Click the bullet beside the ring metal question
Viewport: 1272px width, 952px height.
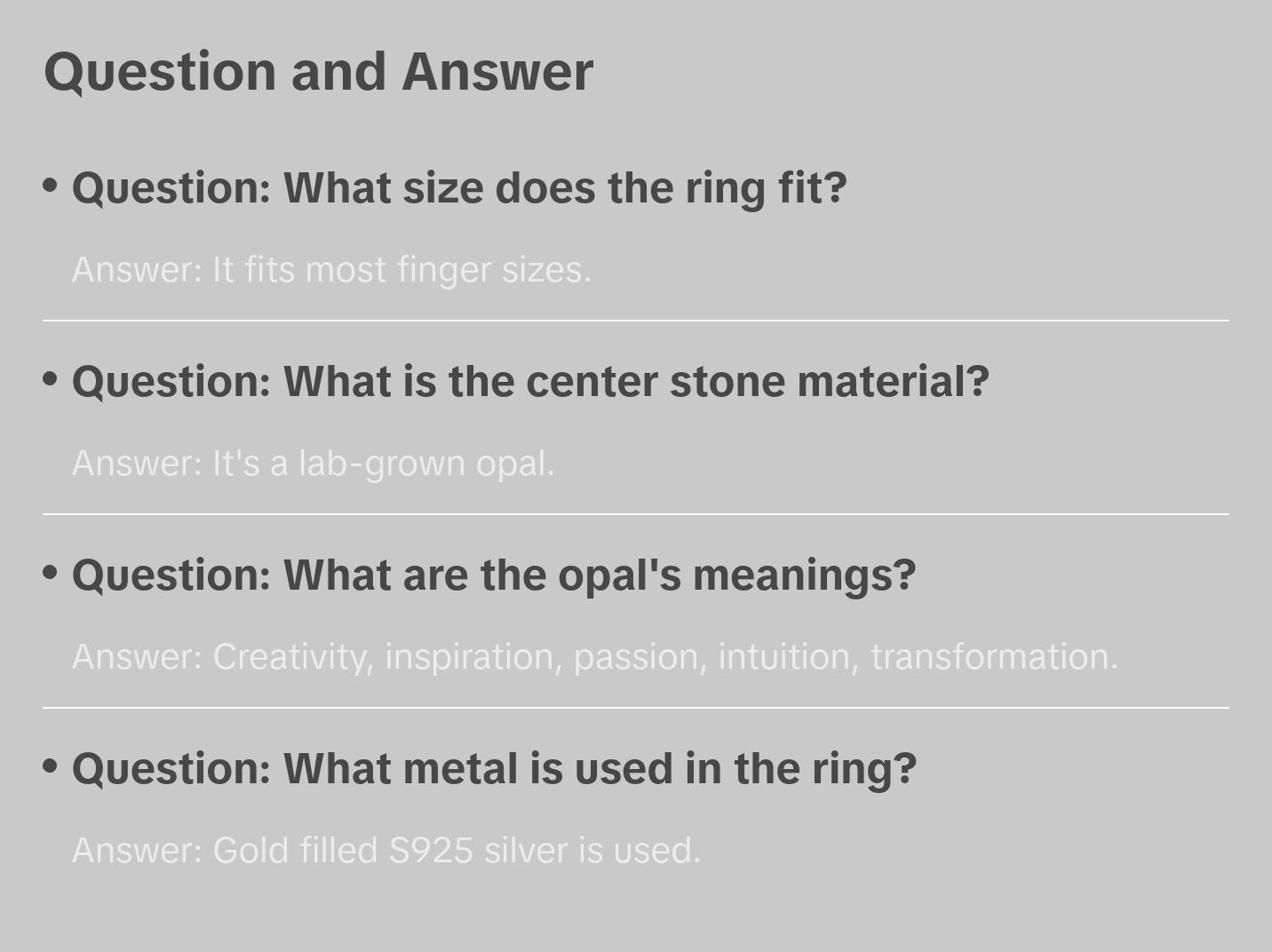(x=51, y=766)
